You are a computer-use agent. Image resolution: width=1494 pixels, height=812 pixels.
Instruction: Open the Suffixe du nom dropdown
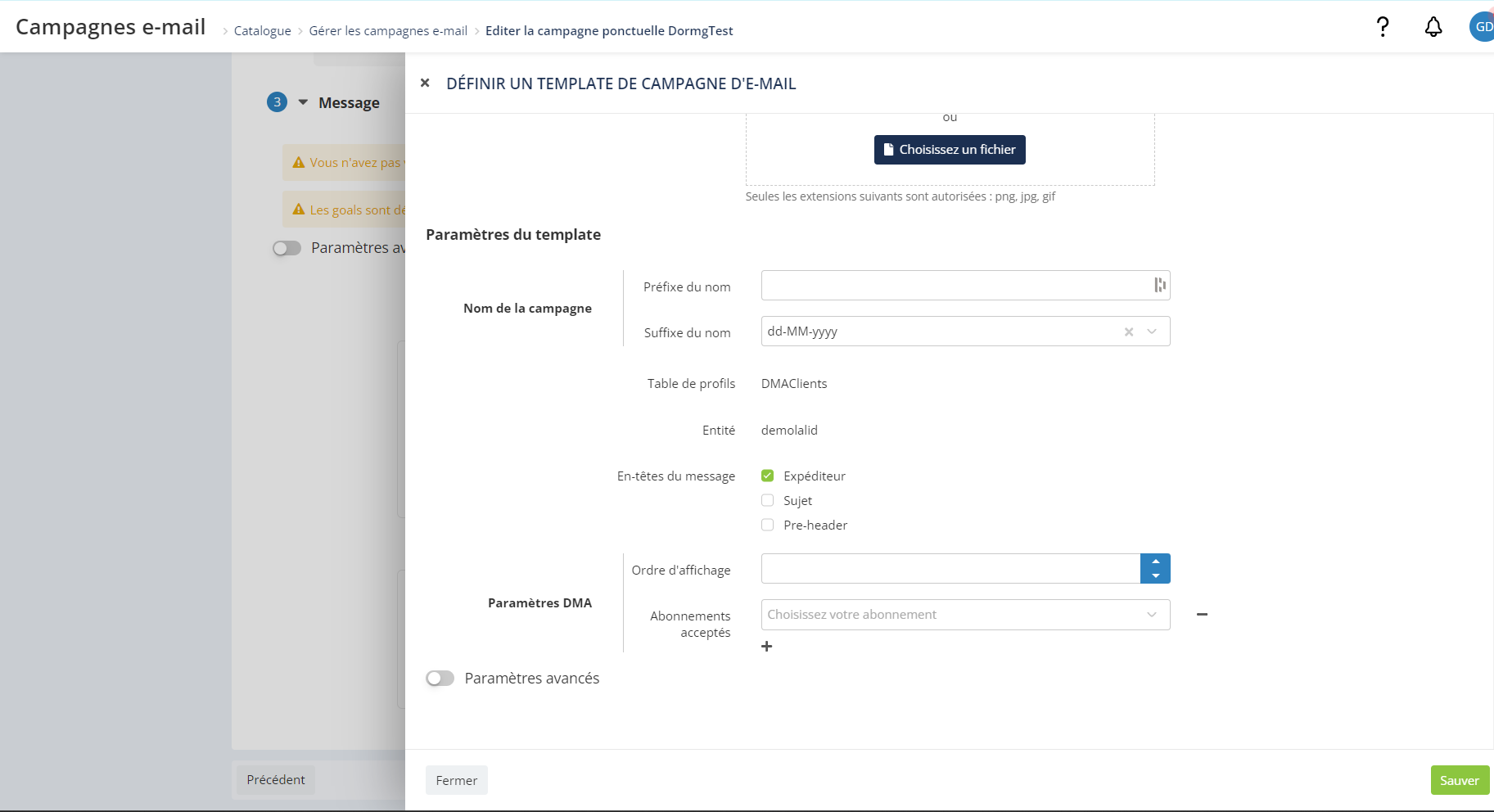coord(1152,332)
